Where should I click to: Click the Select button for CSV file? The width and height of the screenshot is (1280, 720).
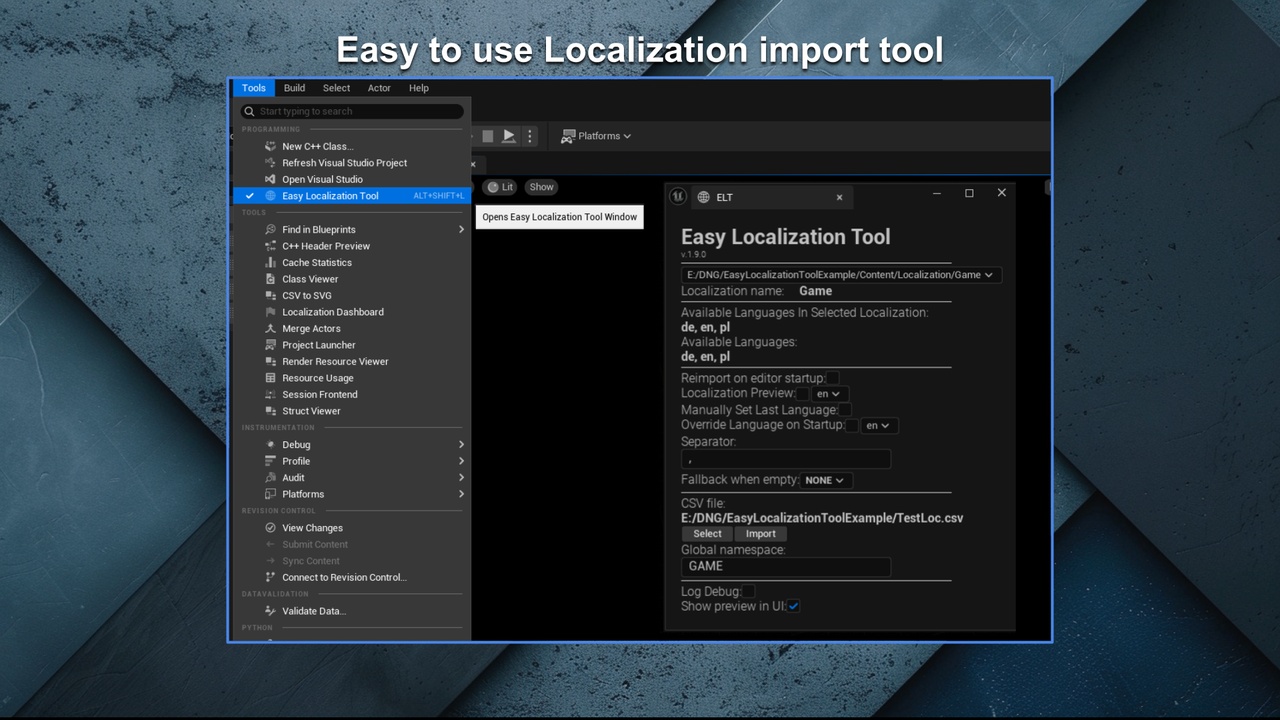[707, 534]
